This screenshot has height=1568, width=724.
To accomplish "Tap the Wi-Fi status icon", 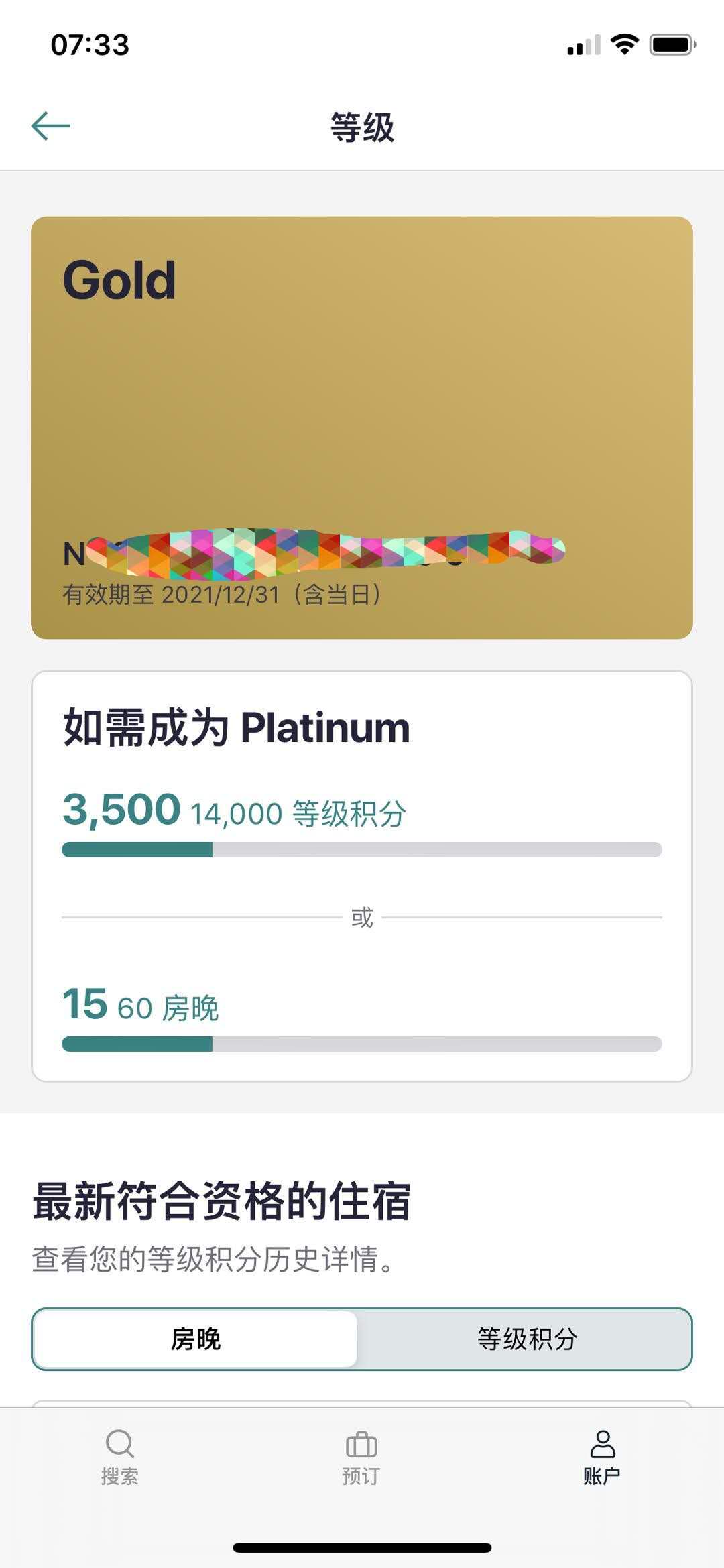I will coord(624,45).
